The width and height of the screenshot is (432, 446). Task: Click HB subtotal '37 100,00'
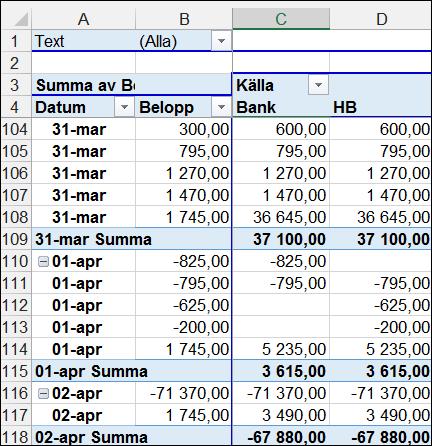[x=380, y=239]
